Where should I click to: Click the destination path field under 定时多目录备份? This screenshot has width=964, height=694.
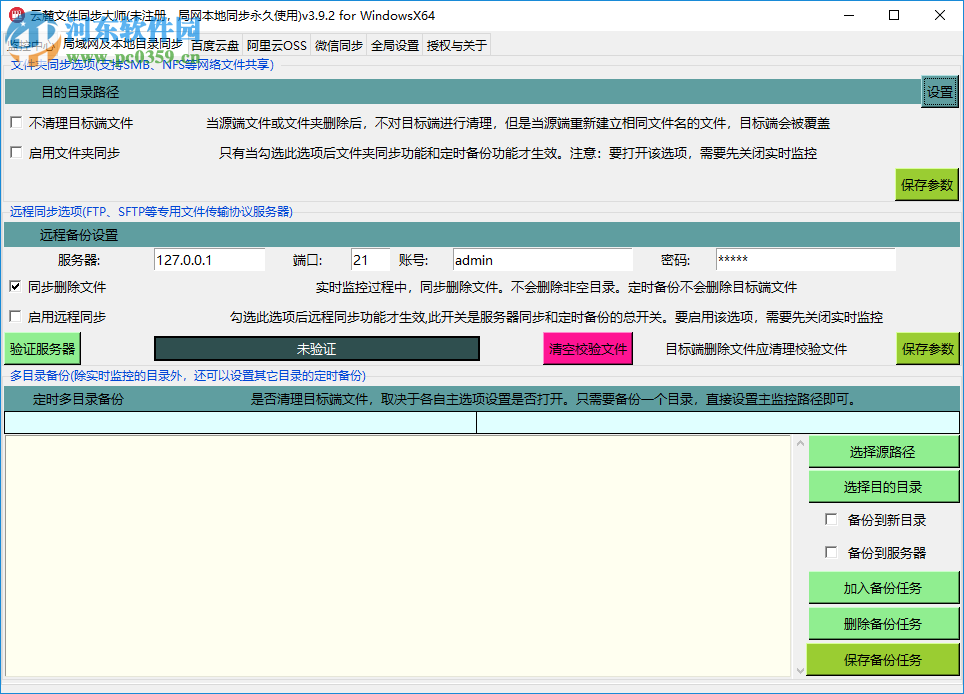[717, 422]
